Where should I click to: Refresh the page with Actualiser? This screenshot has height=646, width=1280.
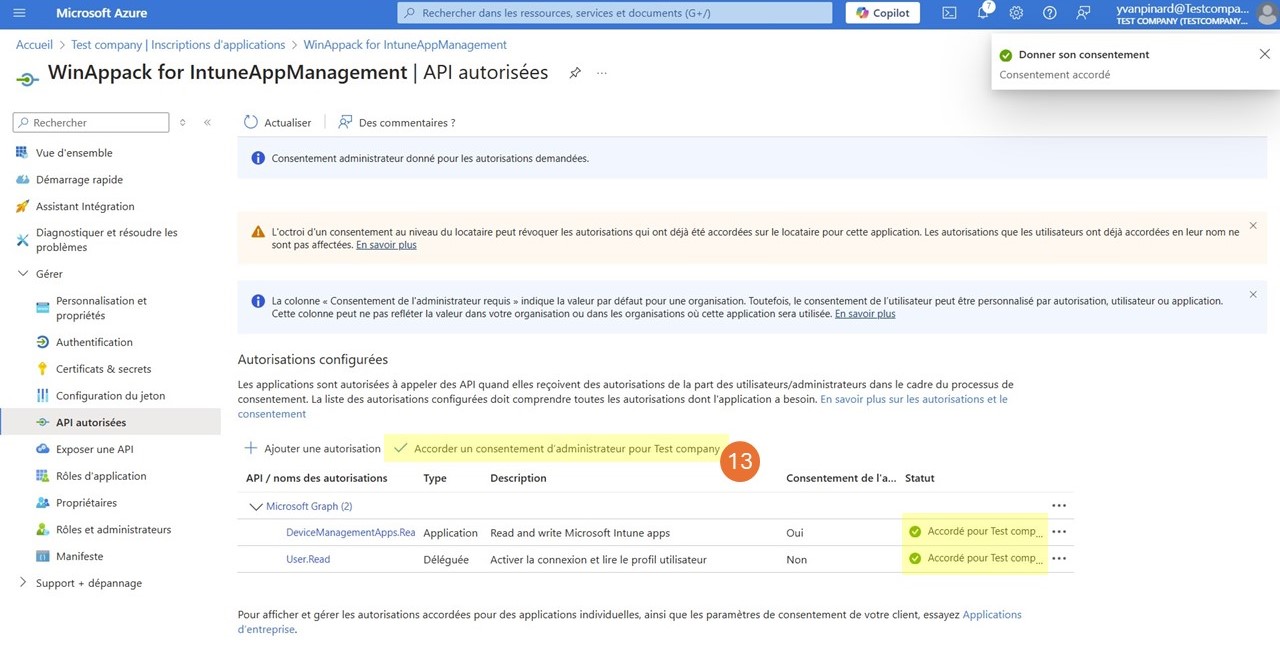click(x=277, y=122)
